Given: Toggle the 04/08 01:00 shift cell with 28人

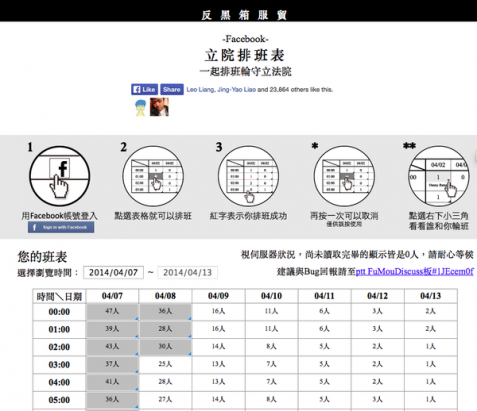Looking at the screenshot, I should click(165, 329).
